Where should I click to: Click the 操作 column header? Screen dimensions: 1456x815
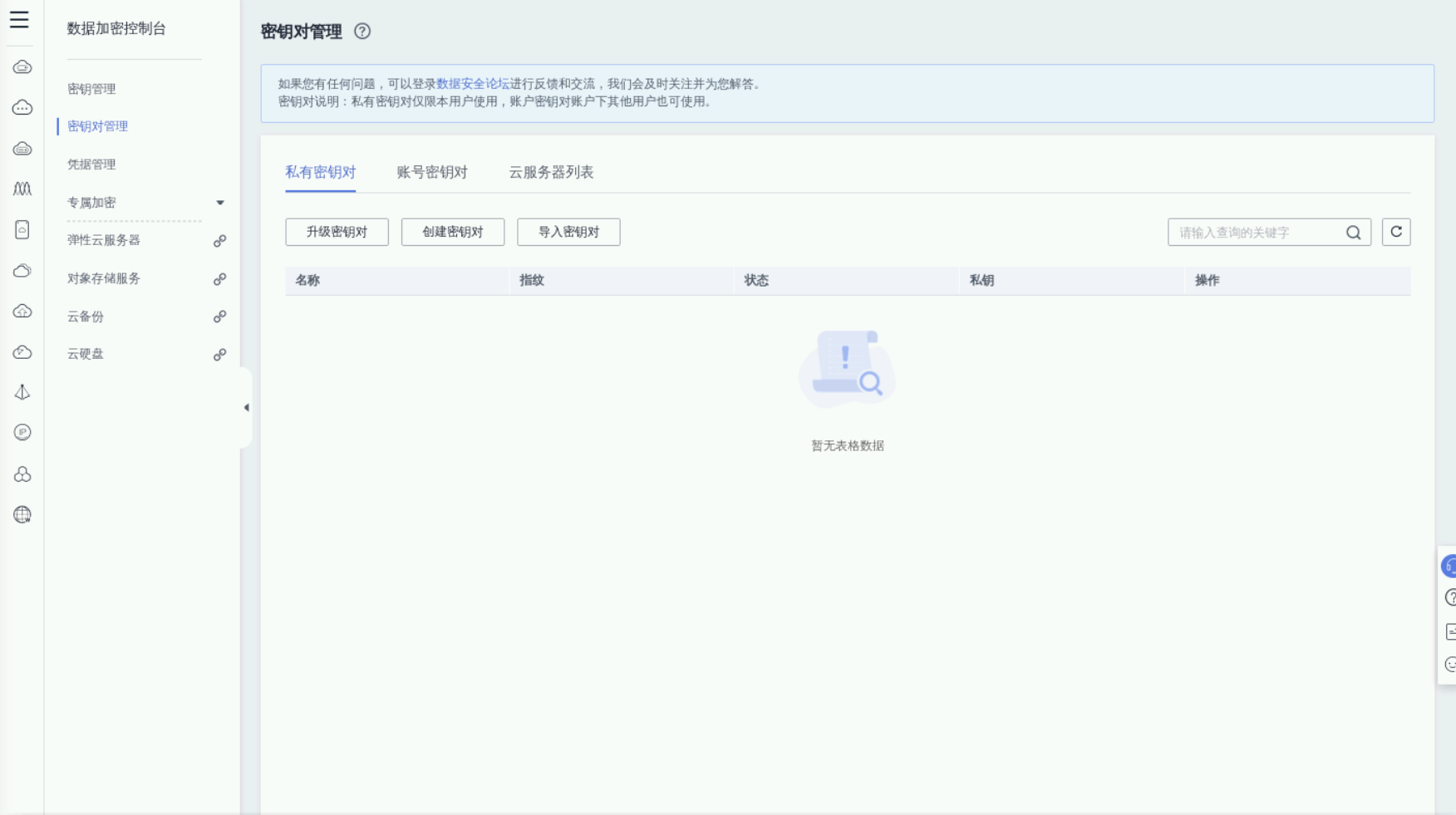pos(1207,281)
